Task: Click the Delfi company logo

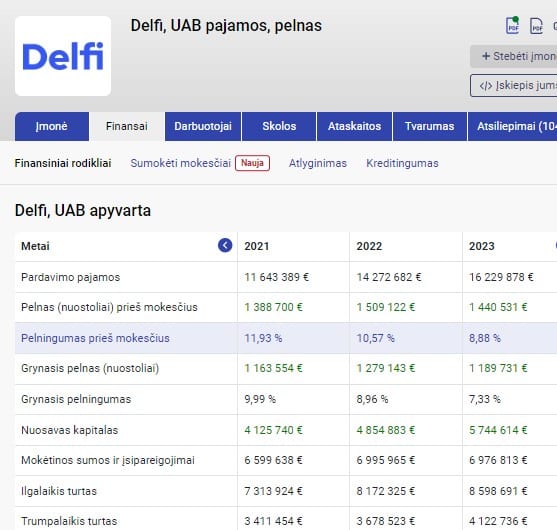Action: click(63, 56)
